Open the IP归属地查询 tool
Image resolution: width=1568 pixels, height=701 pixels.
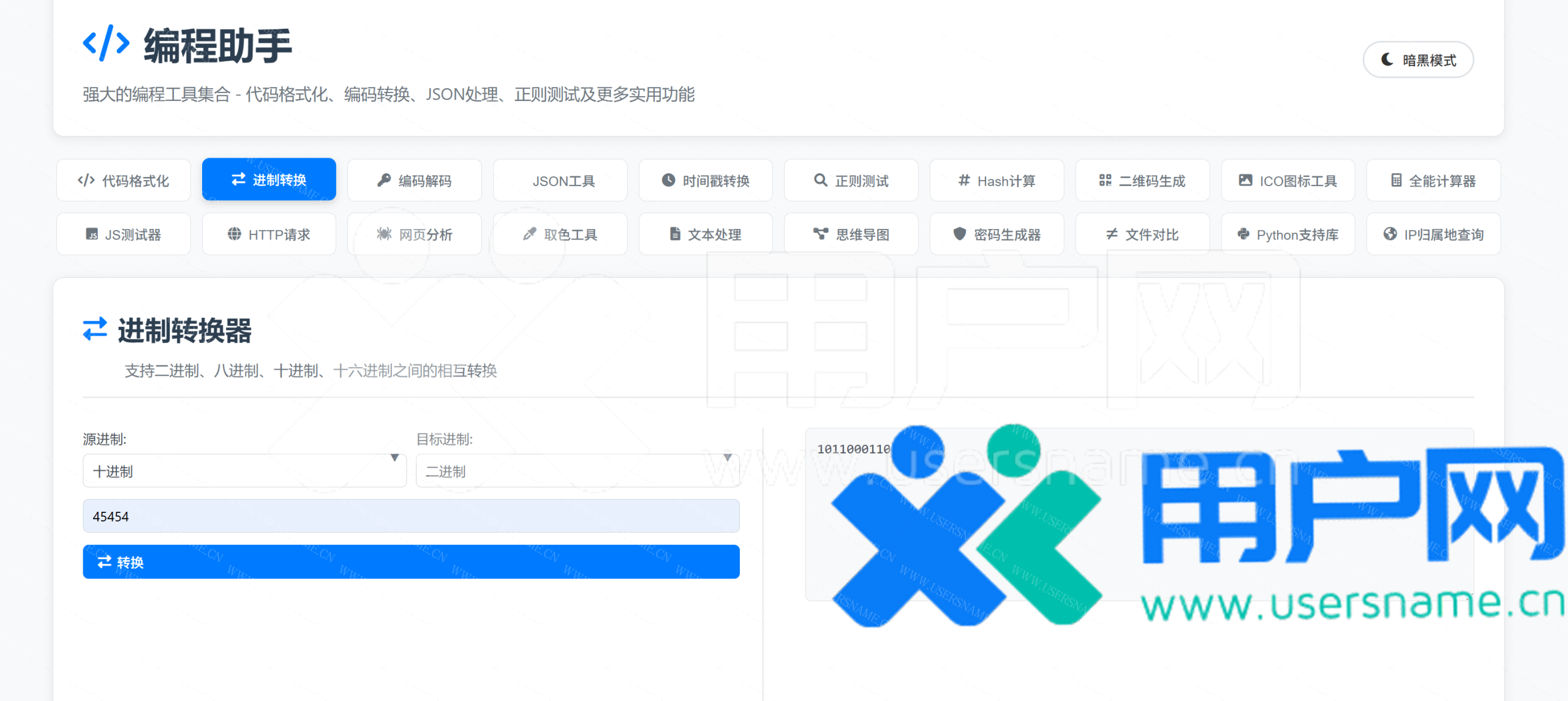[x=1433, y=234]
